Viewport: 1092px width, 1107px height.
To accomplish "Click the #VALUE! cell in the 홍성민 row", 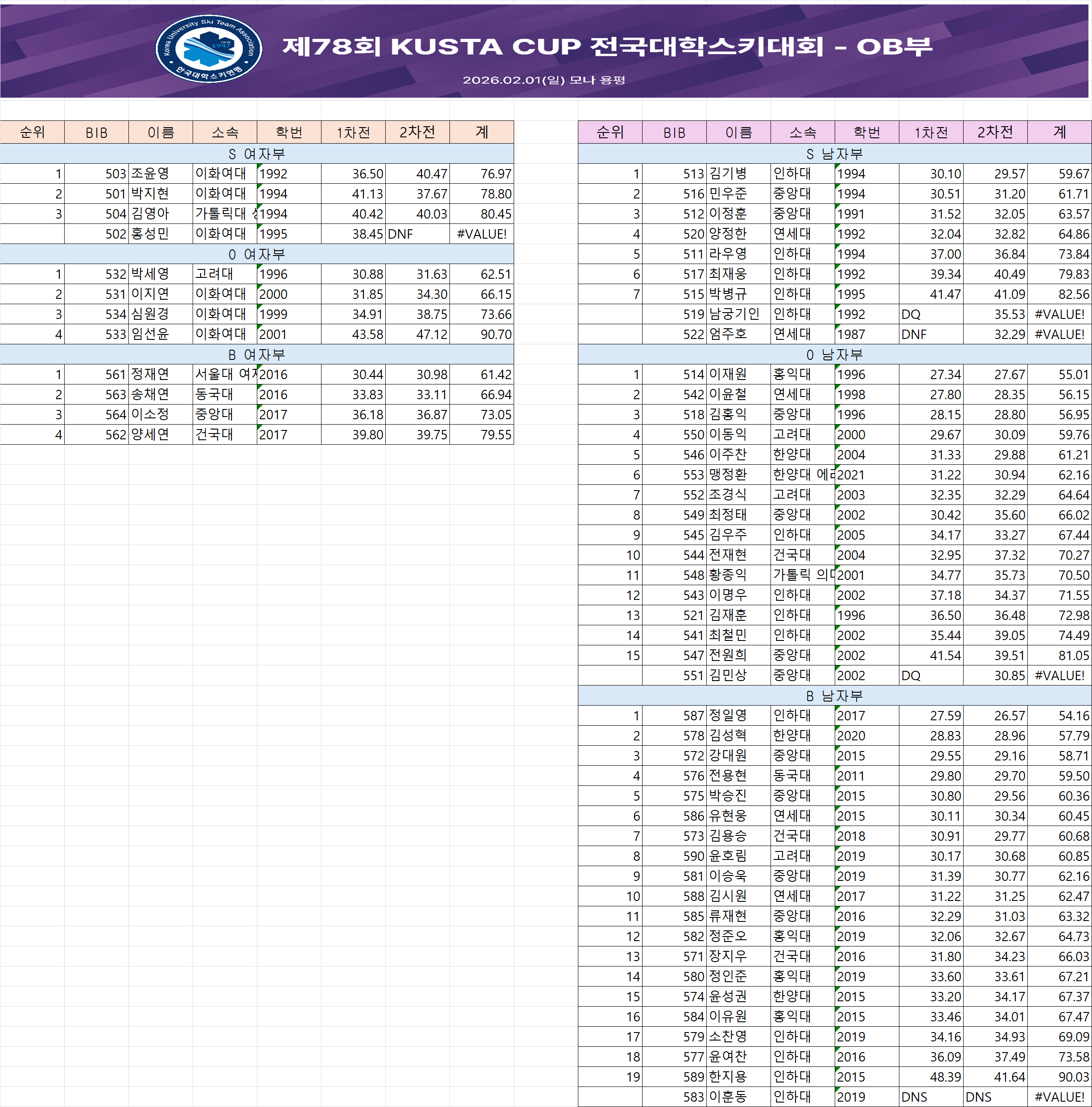I will coord(481,234).
